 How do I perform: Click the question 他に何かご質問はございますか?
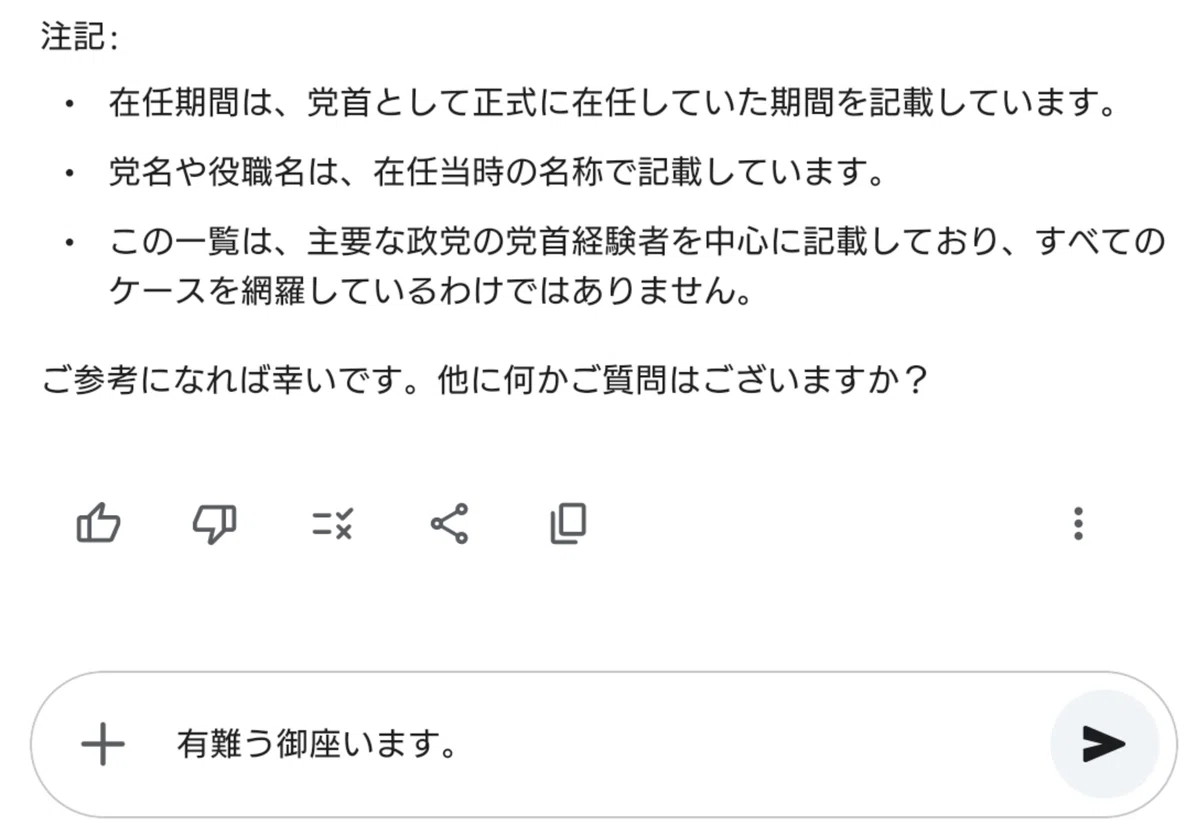tap(680, 382)
